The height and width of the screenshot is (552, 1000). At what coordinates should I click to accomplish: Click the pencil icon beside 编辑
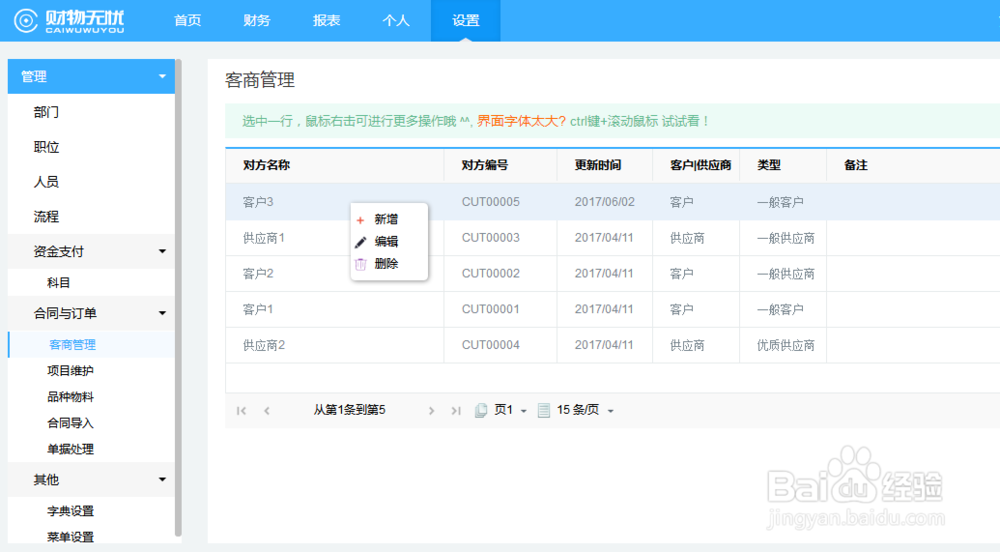pos(360,242)
